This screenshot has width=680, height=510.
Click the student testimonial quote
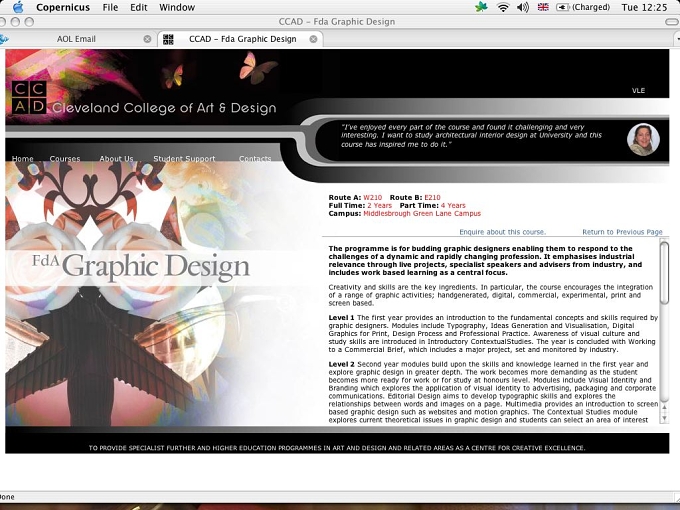coord(471,135)
